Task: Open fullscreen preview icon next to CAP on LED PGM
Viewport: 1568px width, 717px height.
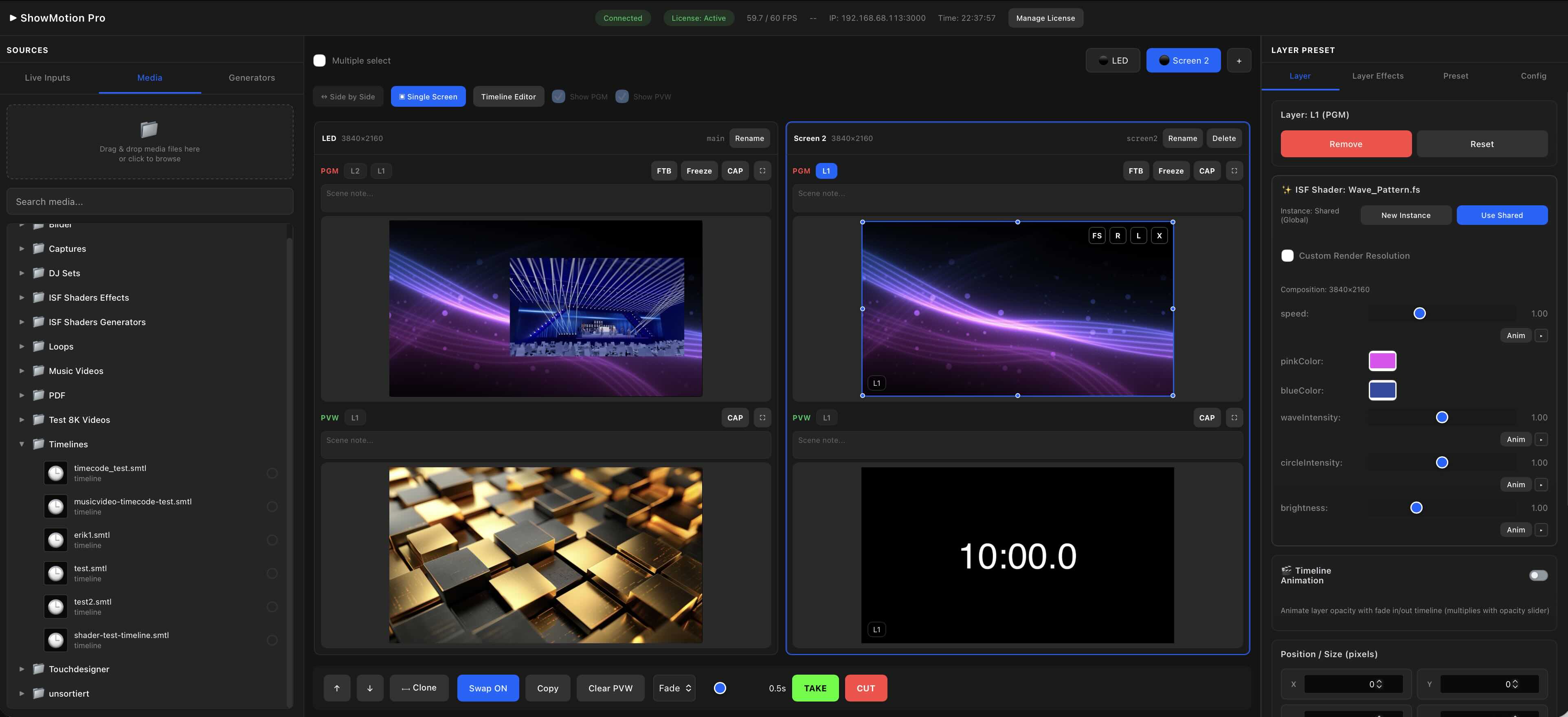Action: (762, 171)
